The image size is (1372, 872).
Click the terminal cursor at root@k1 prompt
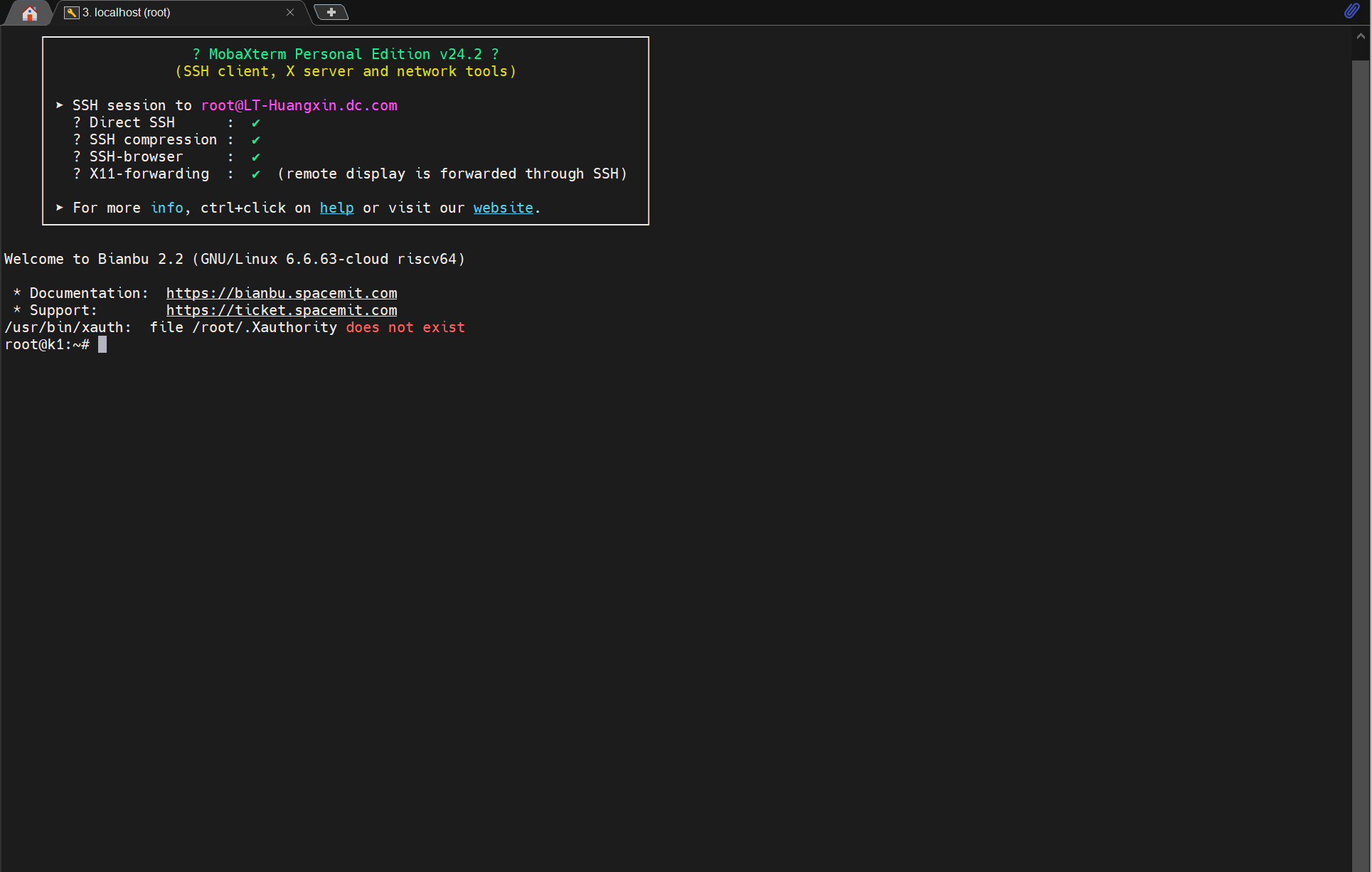coord(102,344)
